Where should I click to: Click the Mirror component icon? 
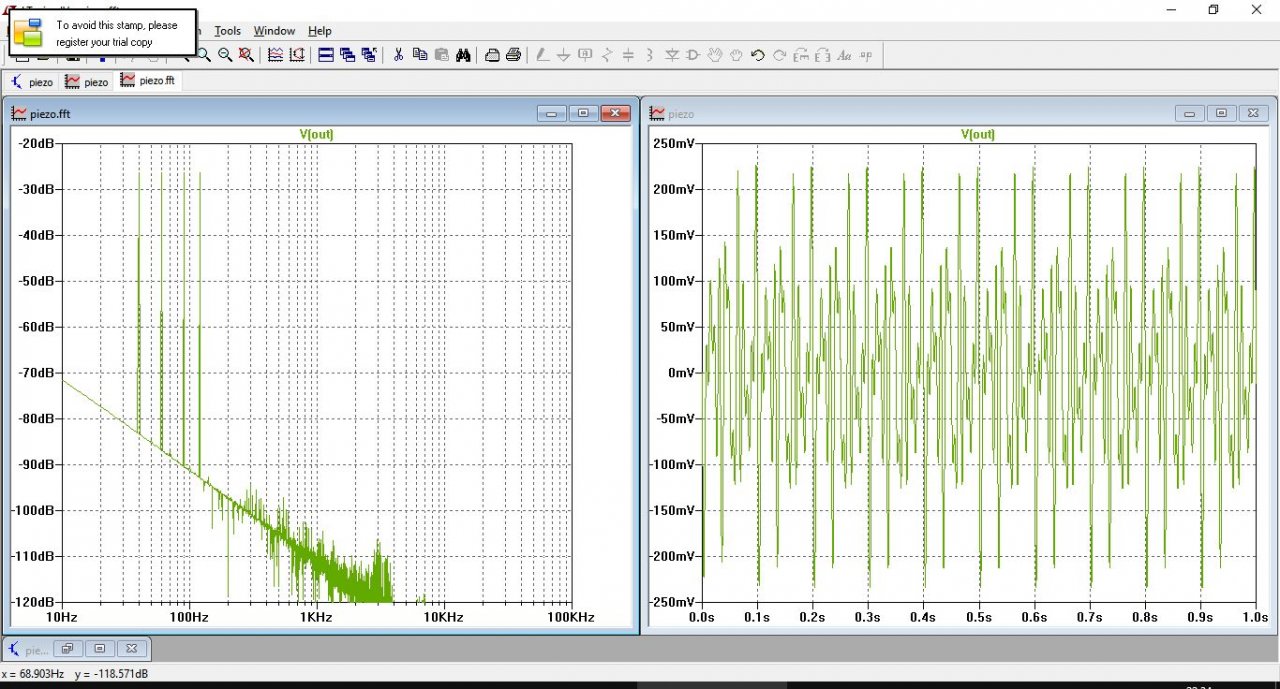(822, 55)
